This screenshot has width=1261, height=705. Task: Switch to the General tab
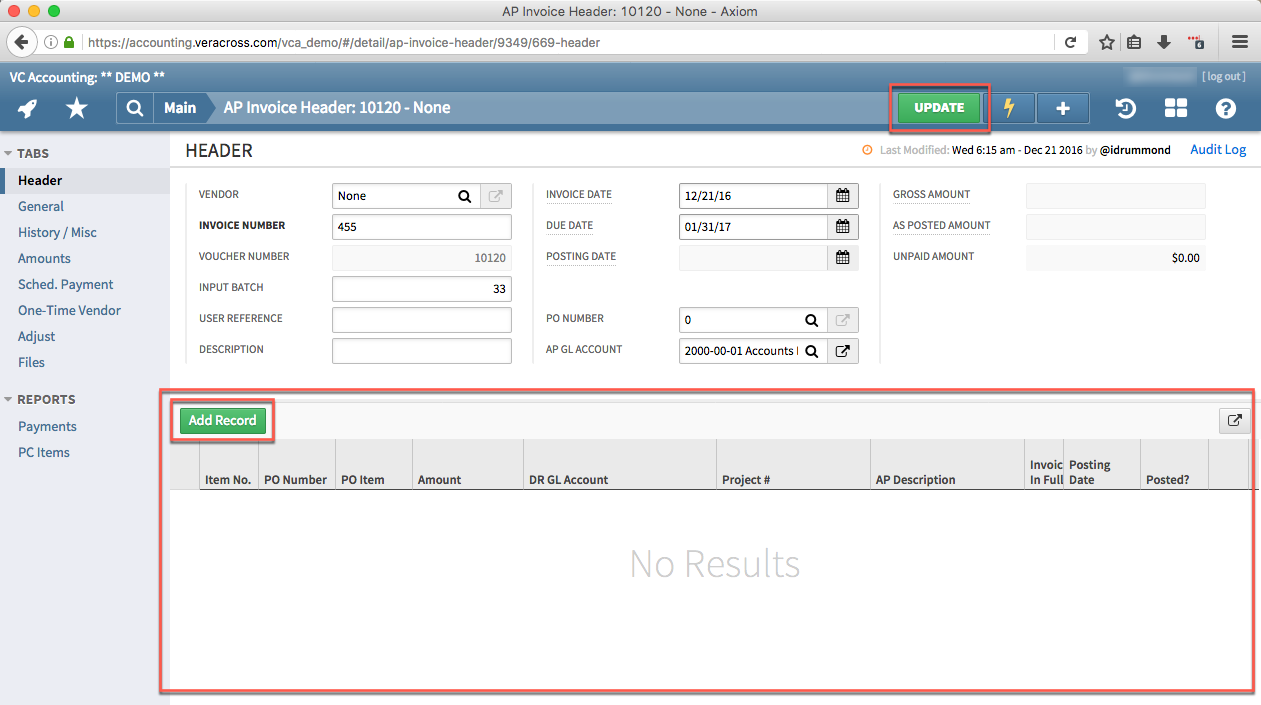tap(41, 206)
